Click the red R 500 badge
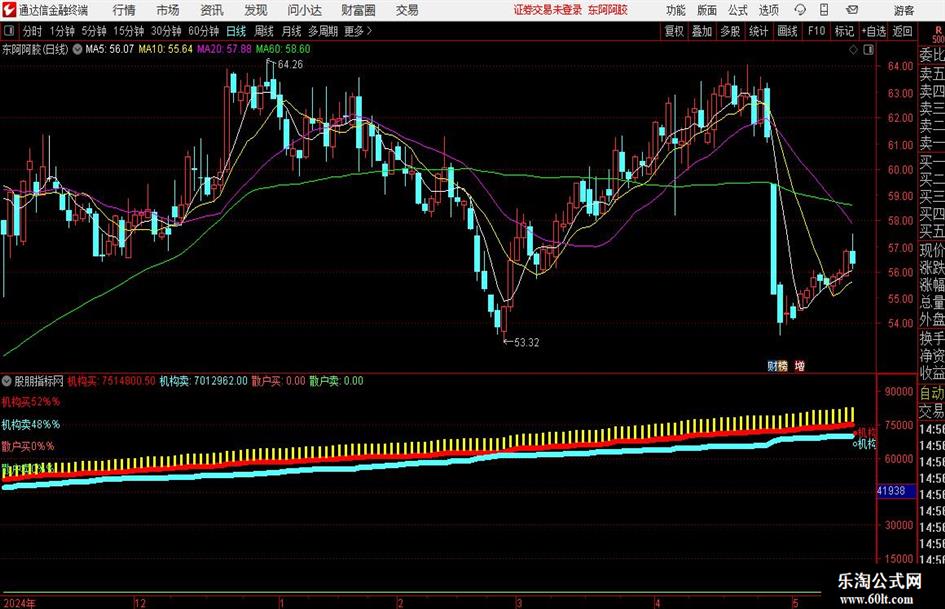 coord(938,35)
